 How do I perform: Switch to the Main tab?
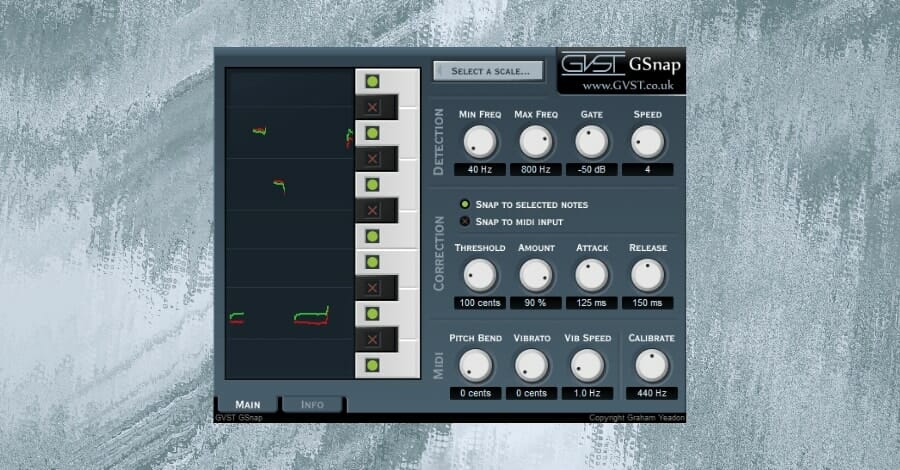pyautogui.click(x=247, y=404)
